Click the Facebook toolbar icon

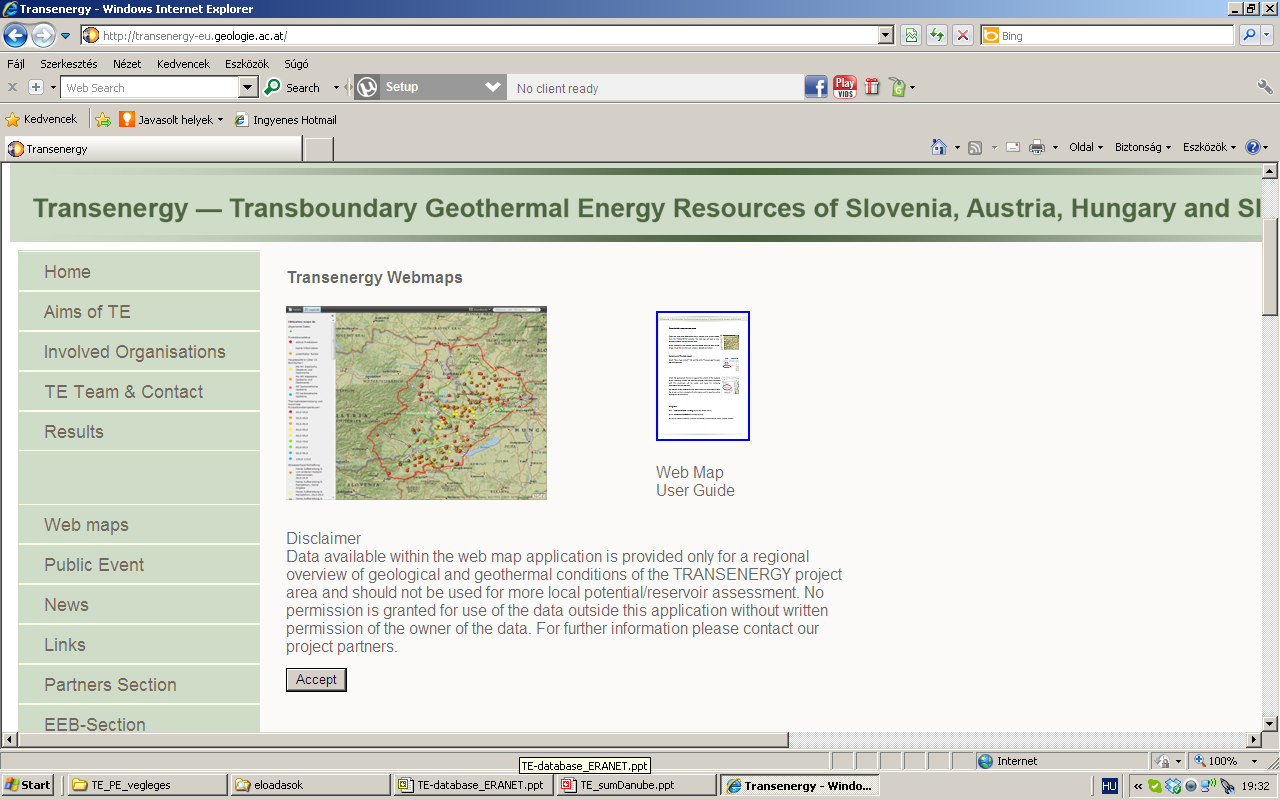[x=816, y=87]
